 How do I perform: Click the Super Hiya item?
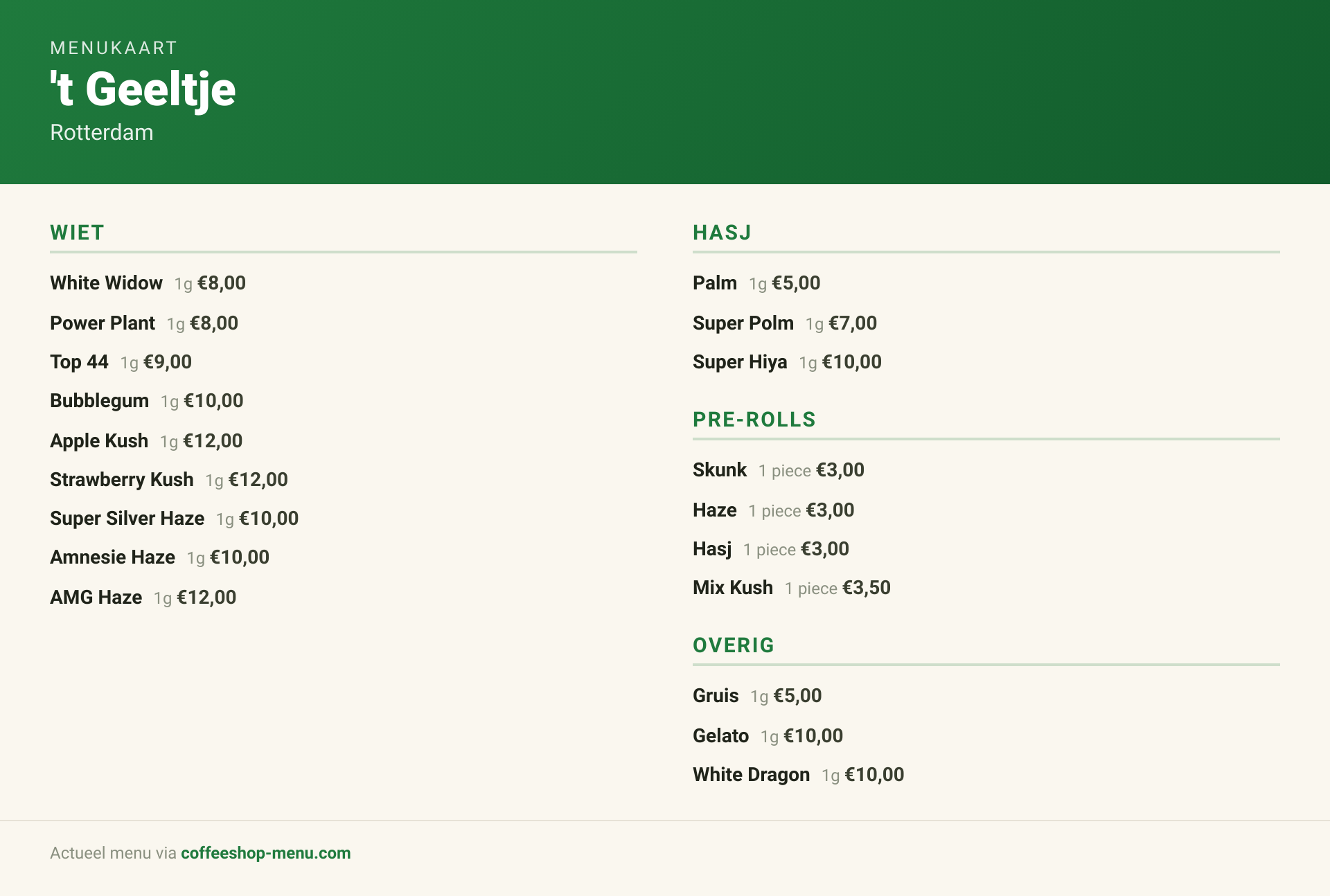click(x=740, y=362)
